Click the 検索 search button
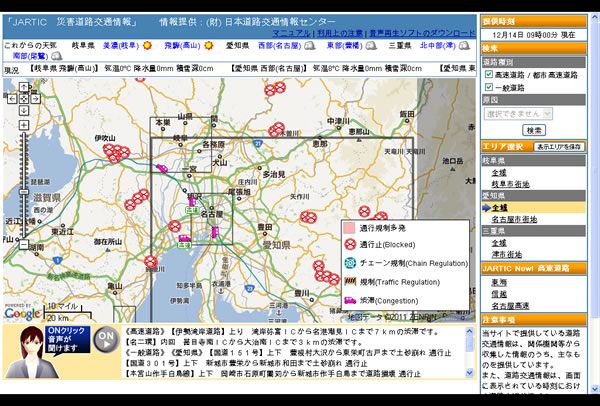 pos(534,130)
